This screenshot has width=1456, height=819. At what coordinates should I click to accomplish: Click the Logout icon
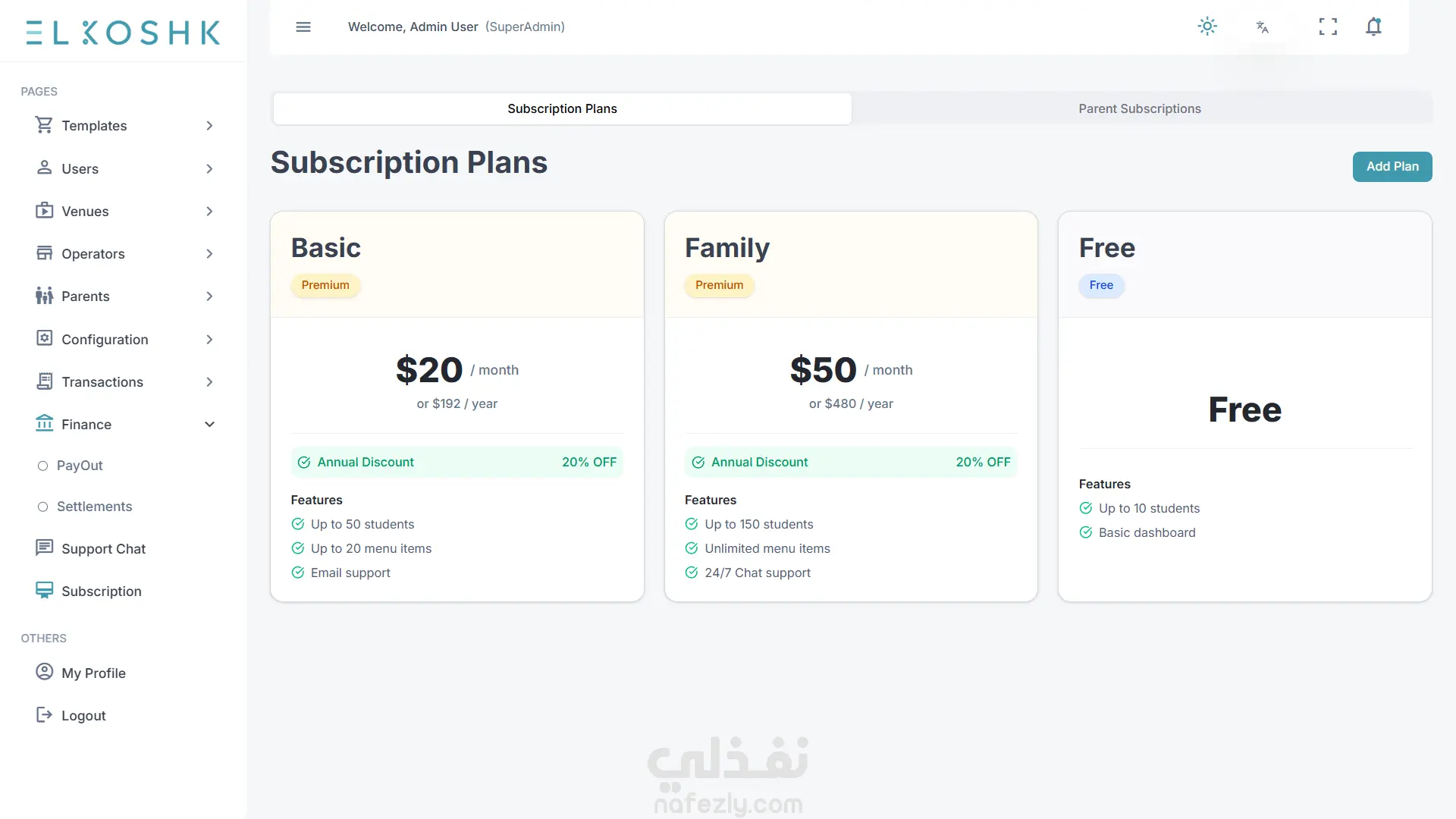tap(45, 714)
